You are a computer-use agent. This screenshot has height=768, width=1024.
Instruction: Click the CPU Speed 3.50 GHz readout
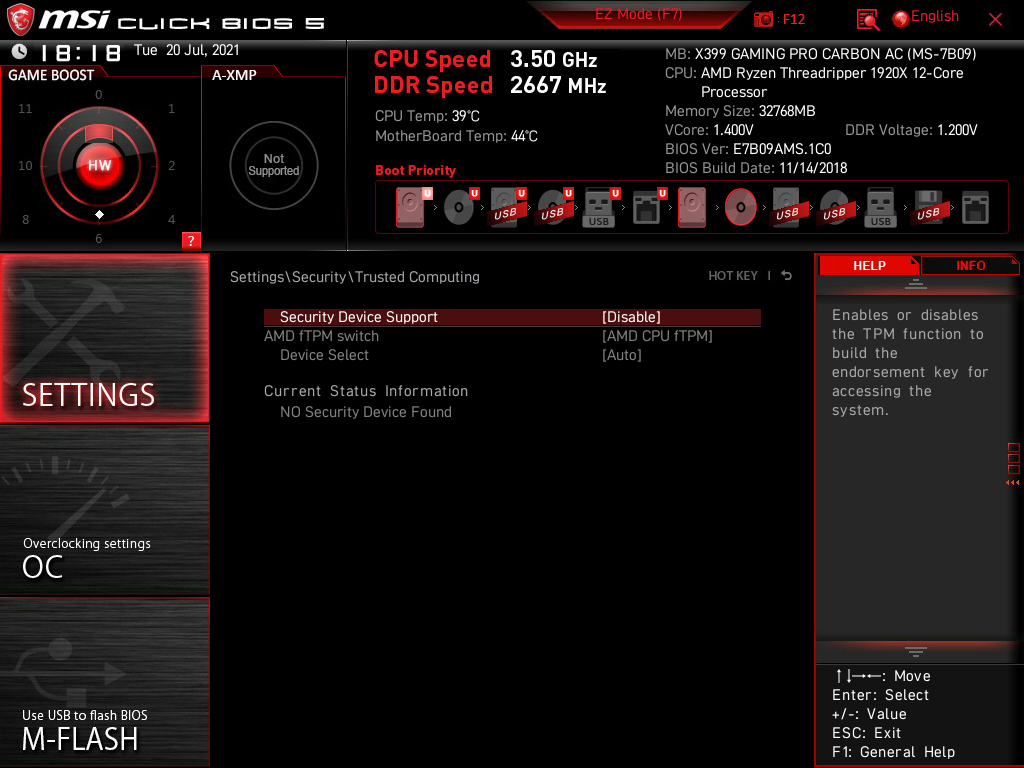(x=485, y=59)
